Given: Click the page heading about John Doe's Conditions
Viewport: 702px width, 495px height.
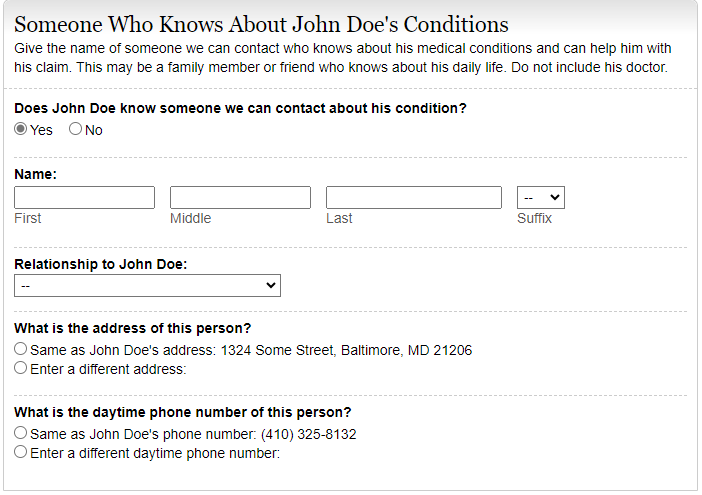Looking at the screenshot, I should 261,25.
